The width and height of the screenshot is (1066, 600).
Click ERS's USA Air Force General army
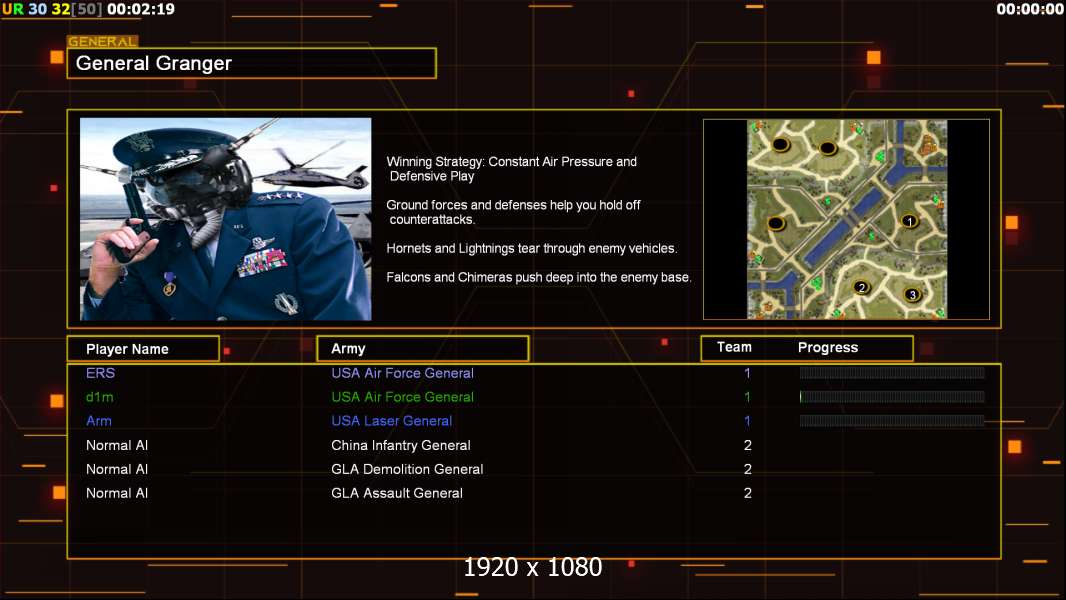point(402,373)
